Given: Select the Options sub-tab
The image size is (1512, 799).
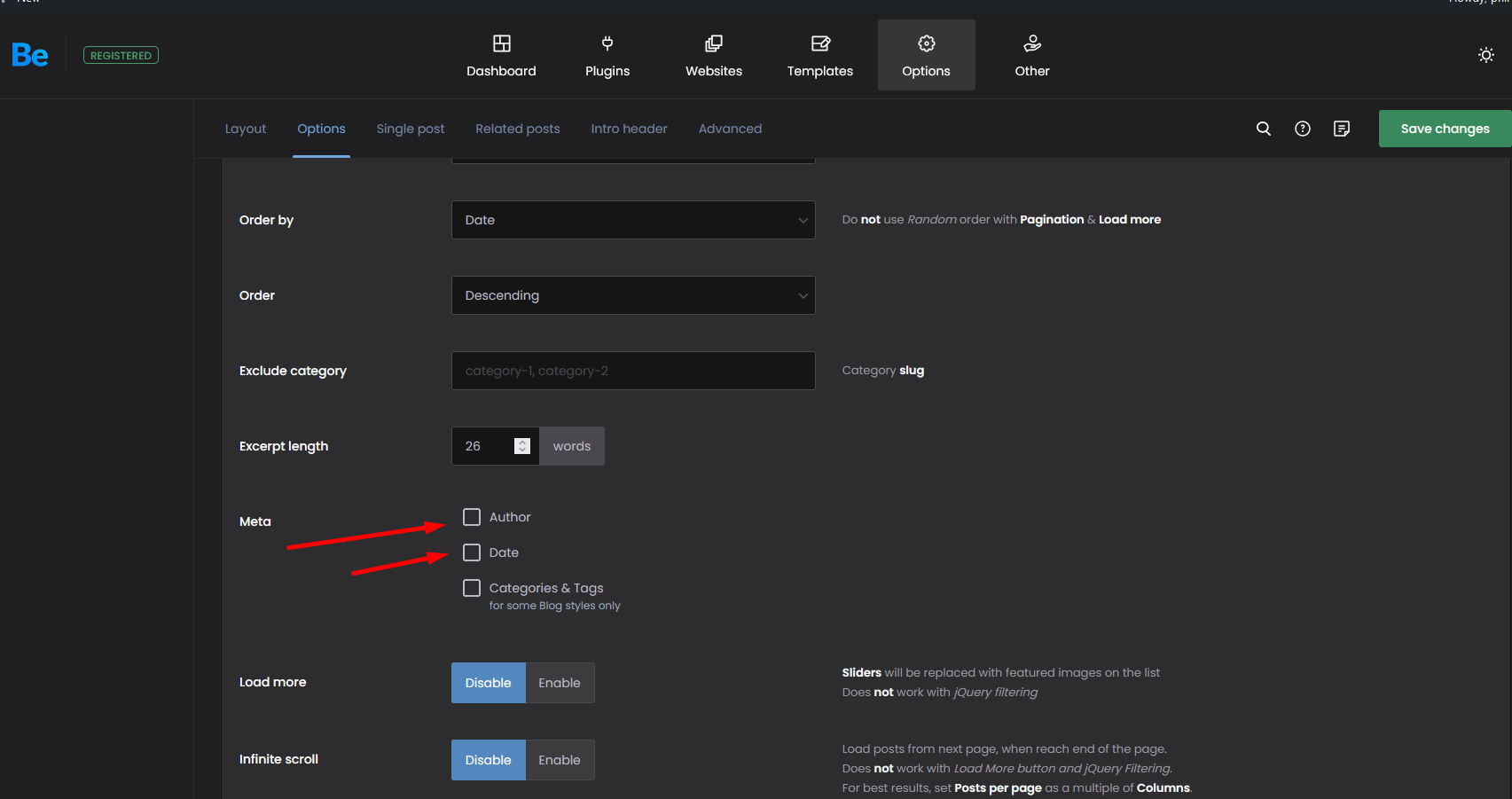Looking at the screenshot, I should pos(321,129).
